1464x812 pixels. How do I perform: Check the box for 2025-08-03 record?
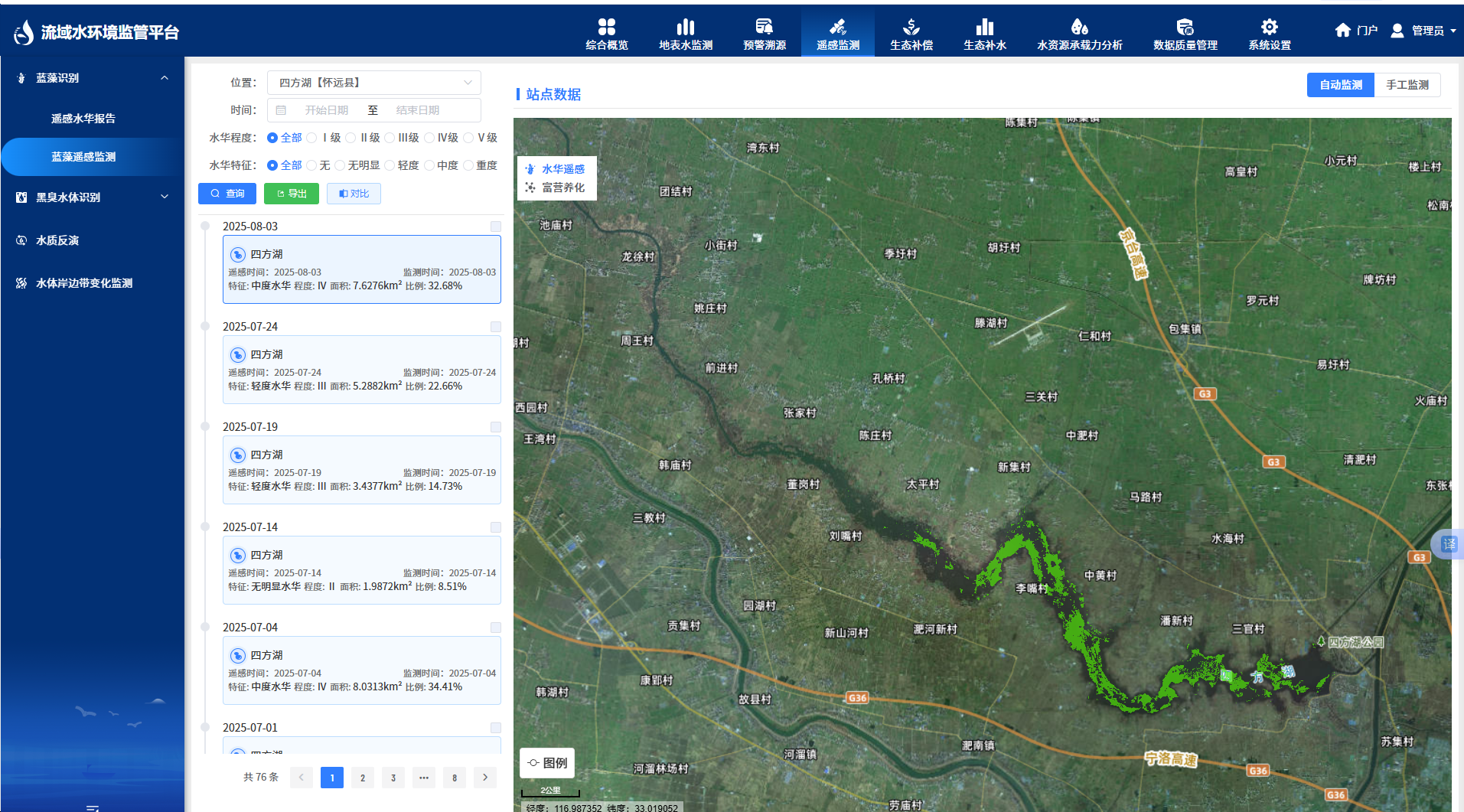pyautogui.click(x=495, y=227)
